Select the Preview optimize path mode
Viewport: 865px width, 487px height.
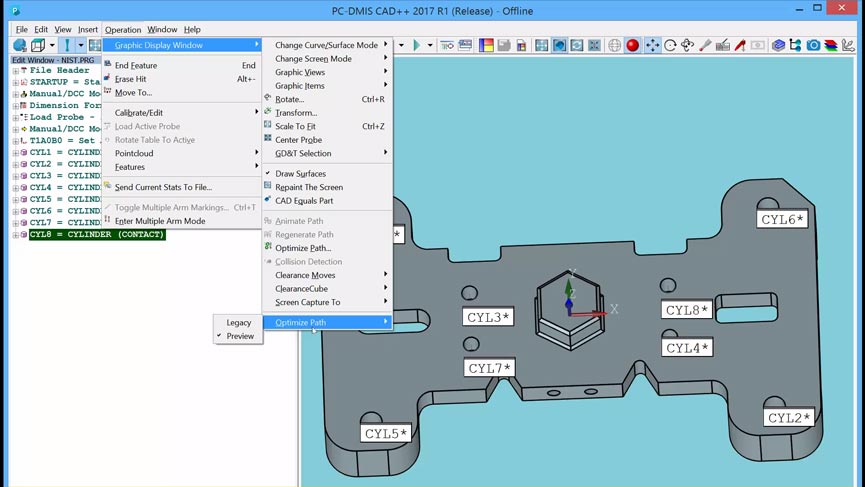240,336
